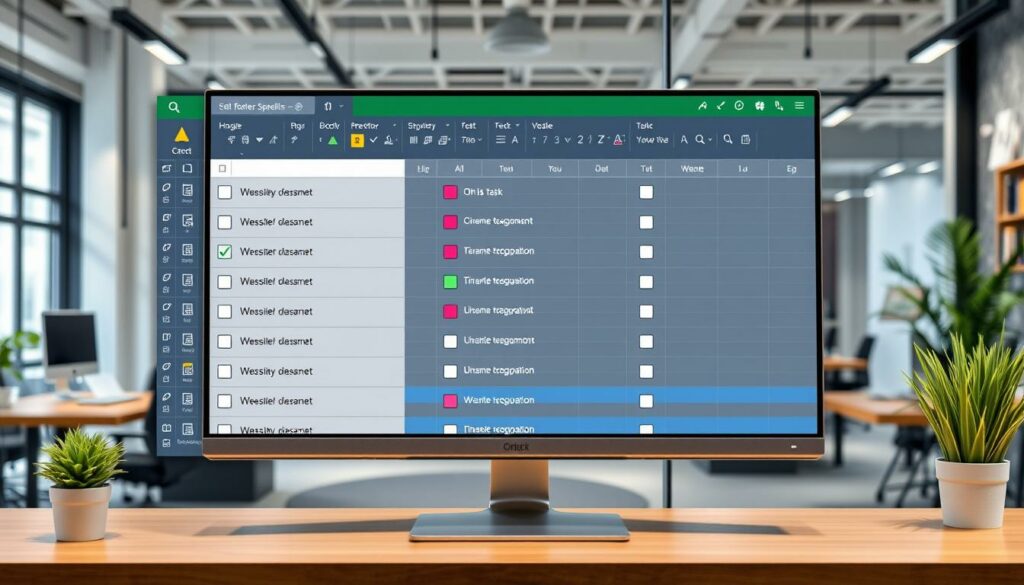Click the phone icon in the green title bar

click(x=779, y=105)
